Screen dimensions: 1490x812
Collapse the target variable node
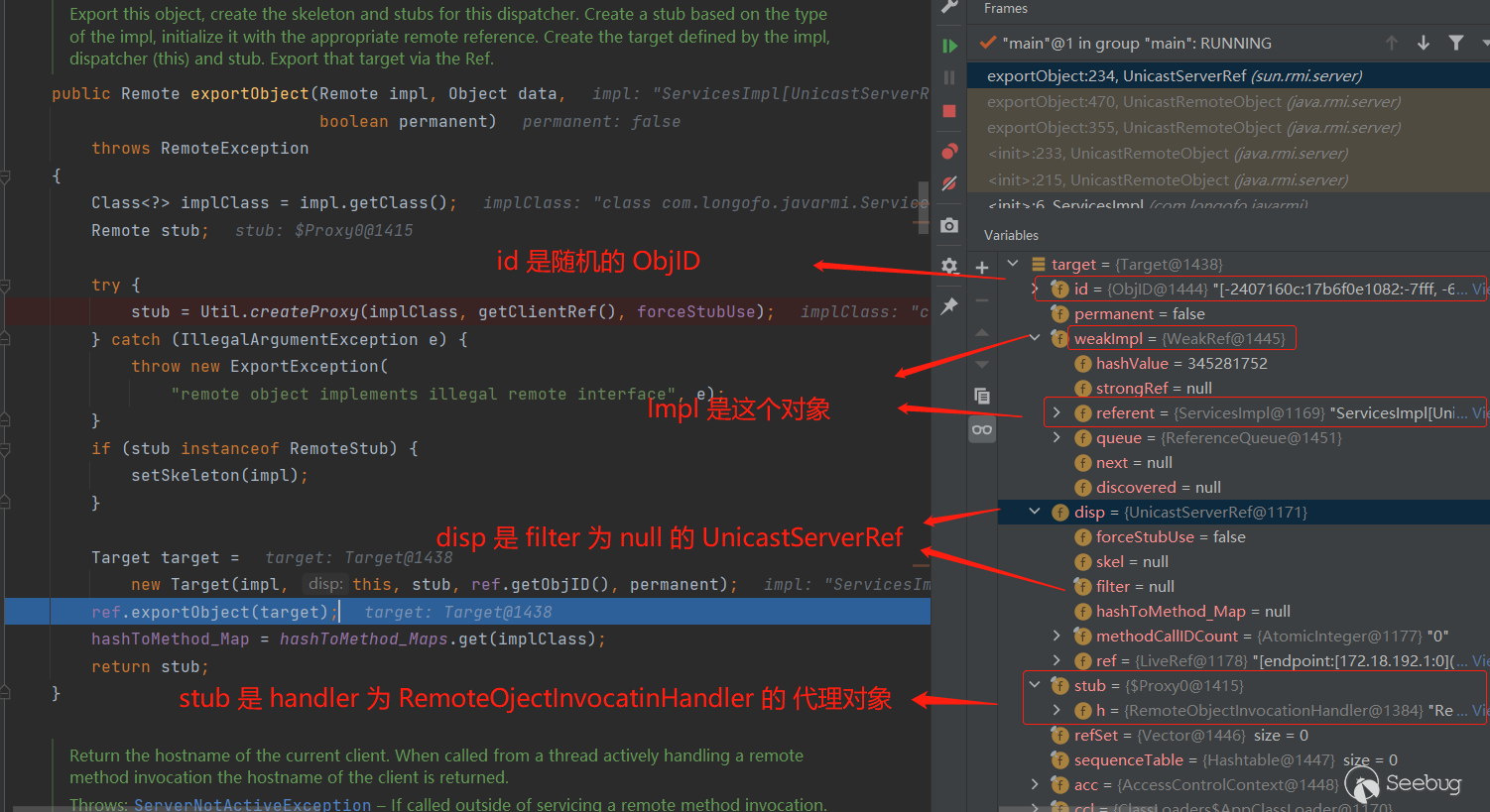[1013, 264]
